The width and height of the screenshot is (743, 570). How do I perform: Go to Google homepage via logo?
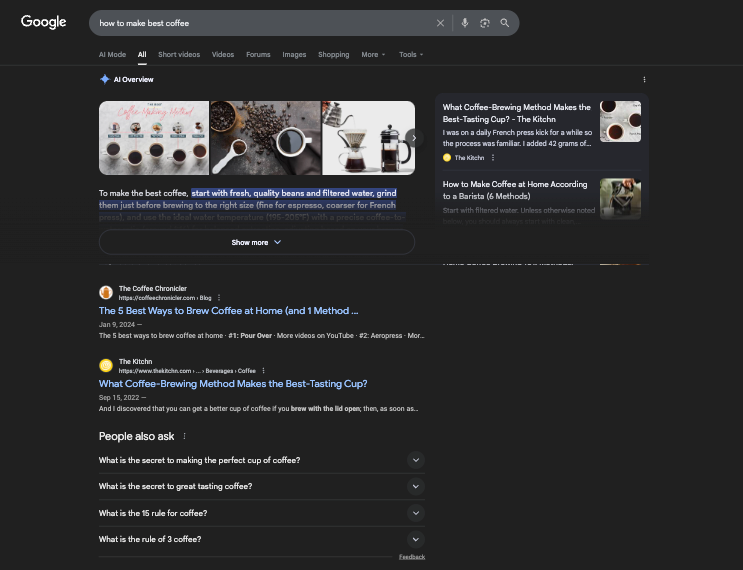(x=43, y=22)
